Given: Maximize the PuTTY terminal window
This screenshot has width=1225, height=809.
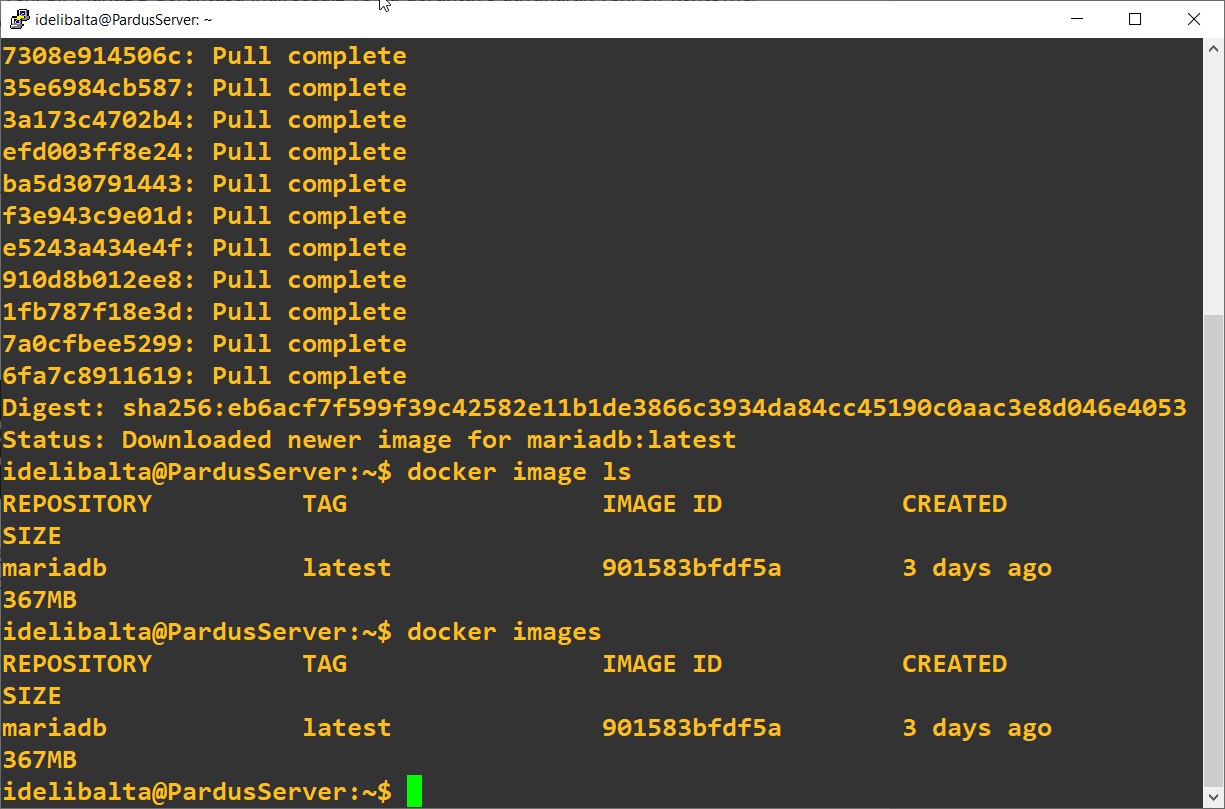Looking at the screenshot, I should tap(1135, 19).
